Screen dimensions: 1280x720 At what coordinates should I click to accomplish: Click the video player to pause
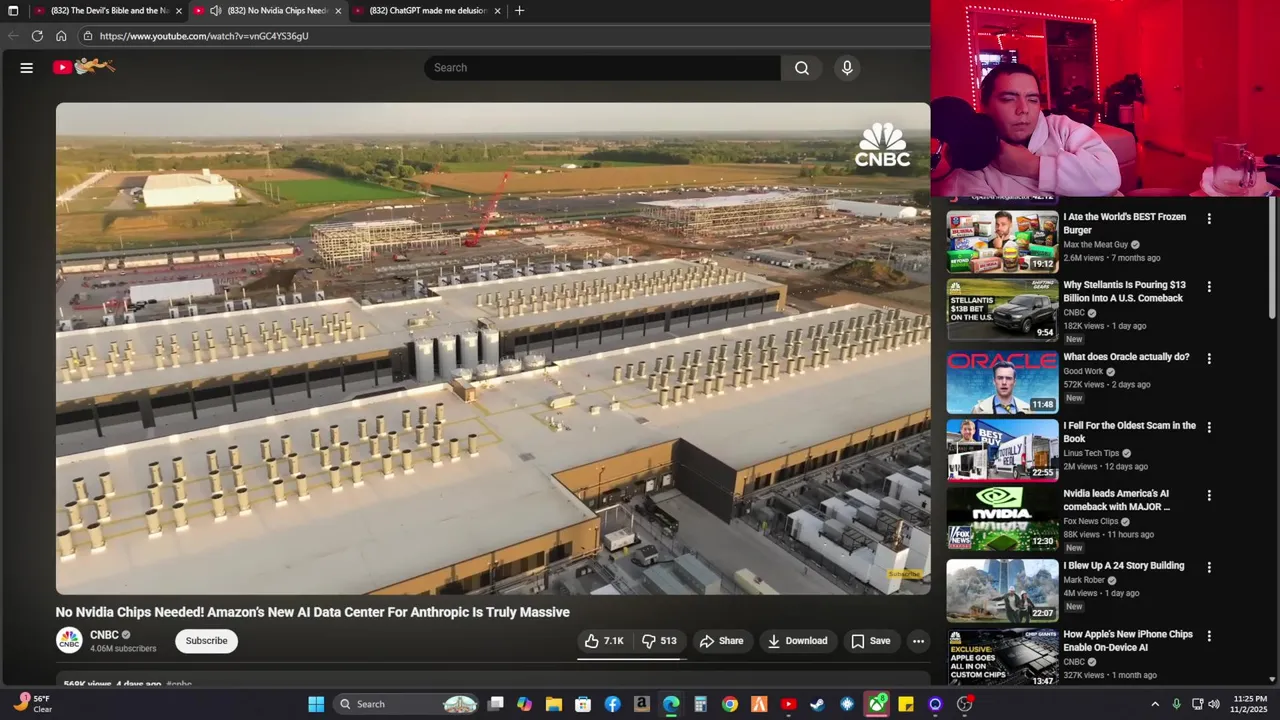(493, 349)
